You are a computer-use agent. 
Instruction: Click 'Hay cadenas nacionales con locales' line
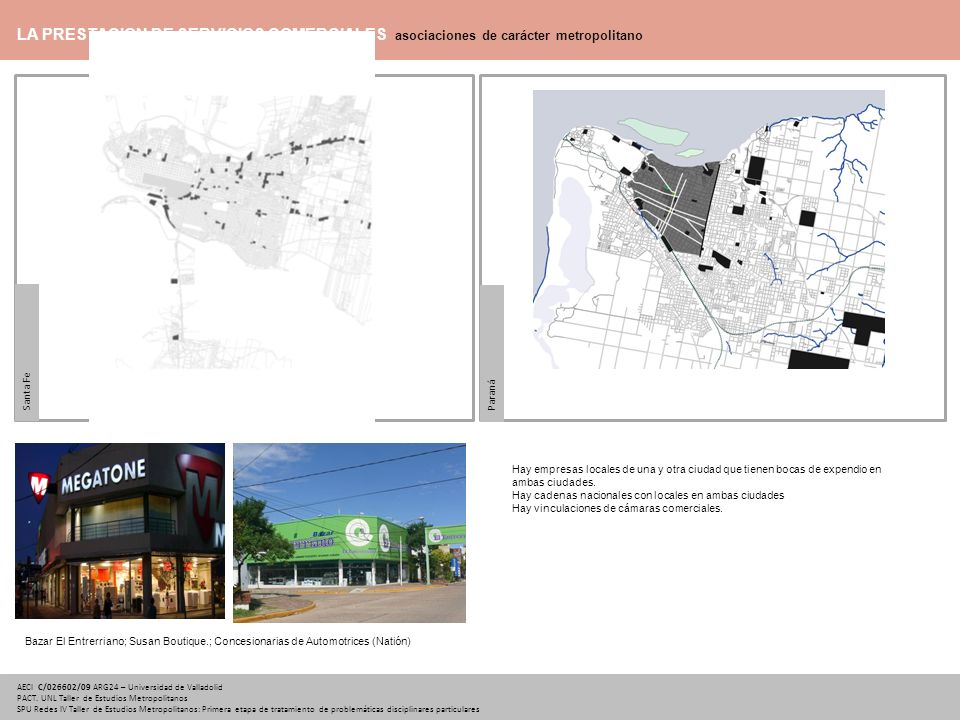pos(648,495)
